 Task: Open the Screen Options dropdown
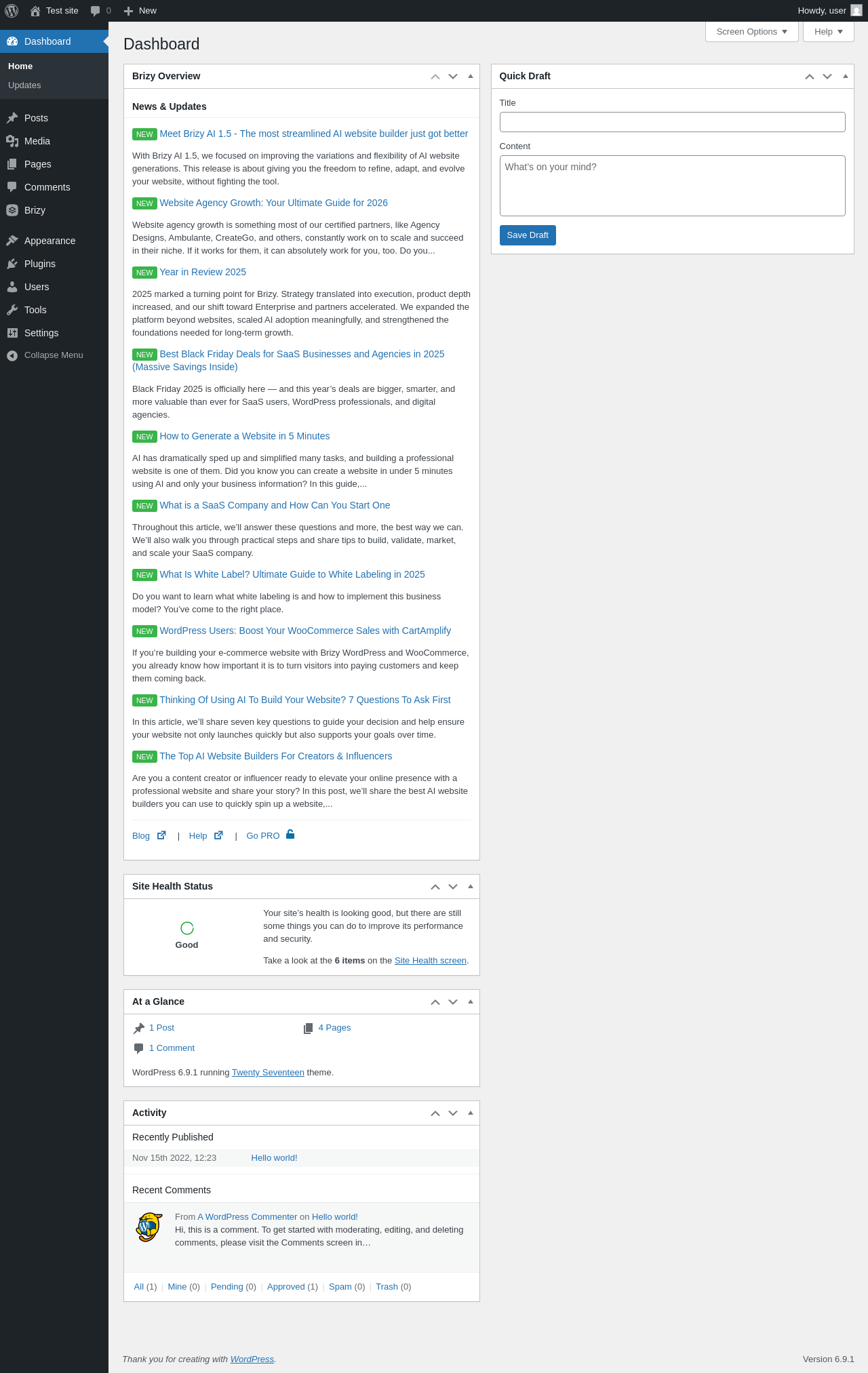click(x=752, y=32)
